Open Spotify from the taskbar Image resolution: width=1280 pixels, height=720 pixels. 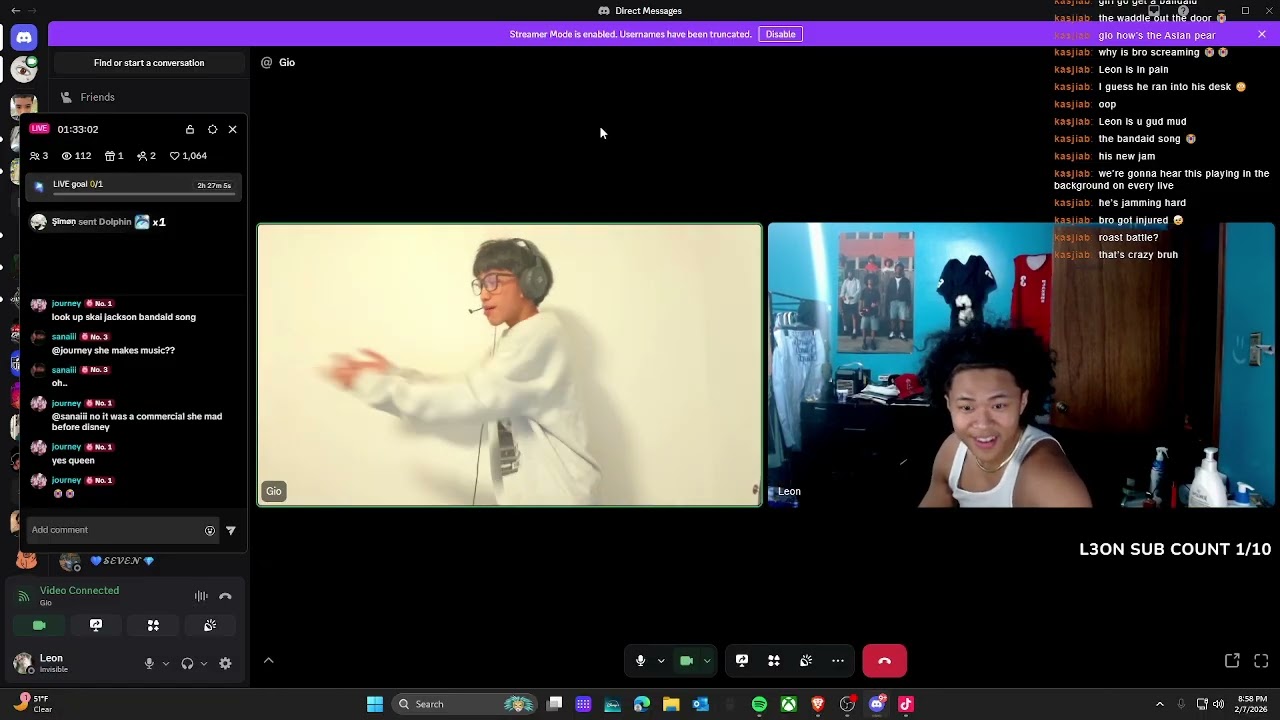pos(759,704)
